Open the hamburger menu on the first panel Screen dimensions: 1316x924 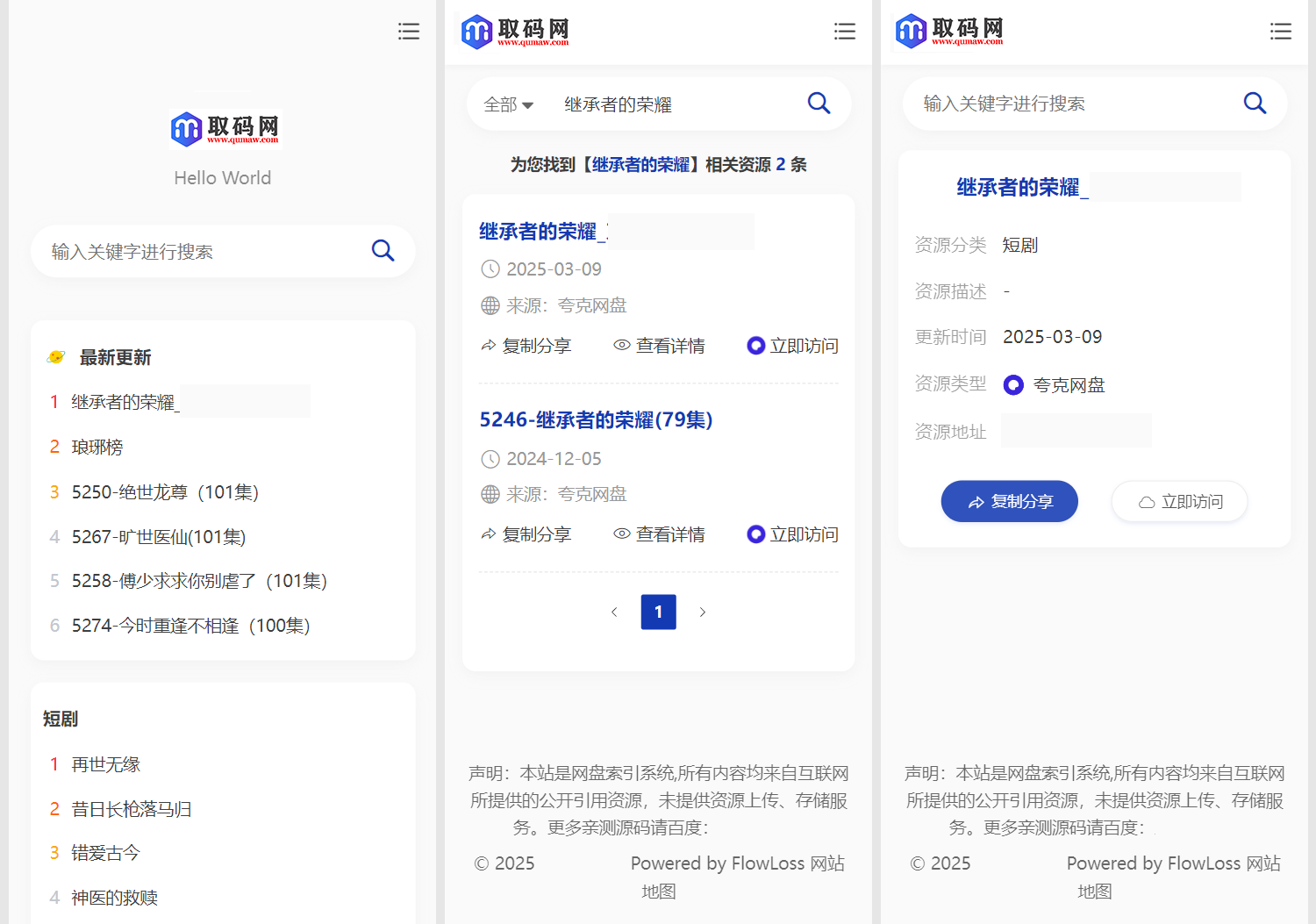pyautogui.click(x=409, y=31)
